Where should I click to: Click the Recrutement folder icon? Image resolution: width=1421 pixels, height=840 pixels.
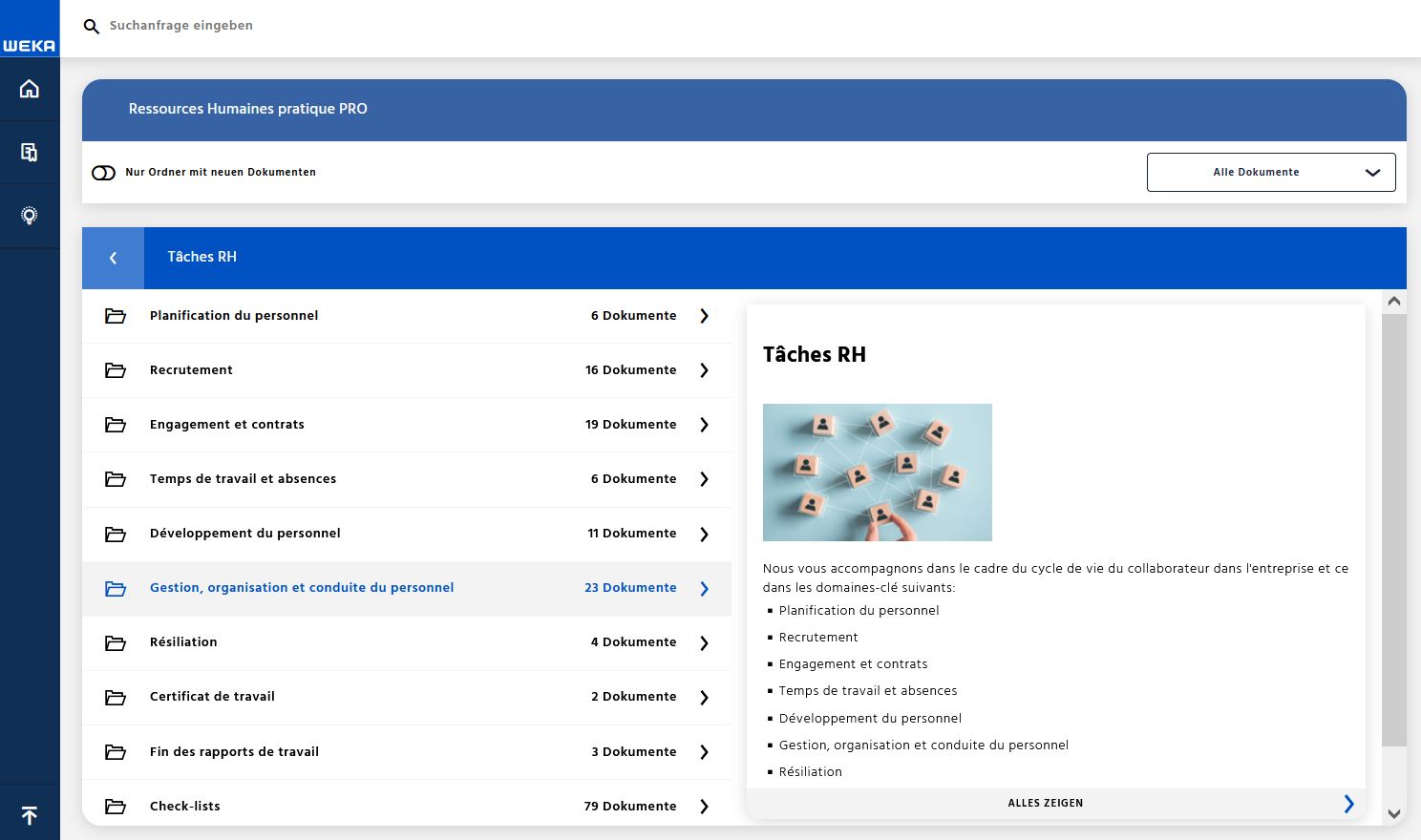(116, 370)
